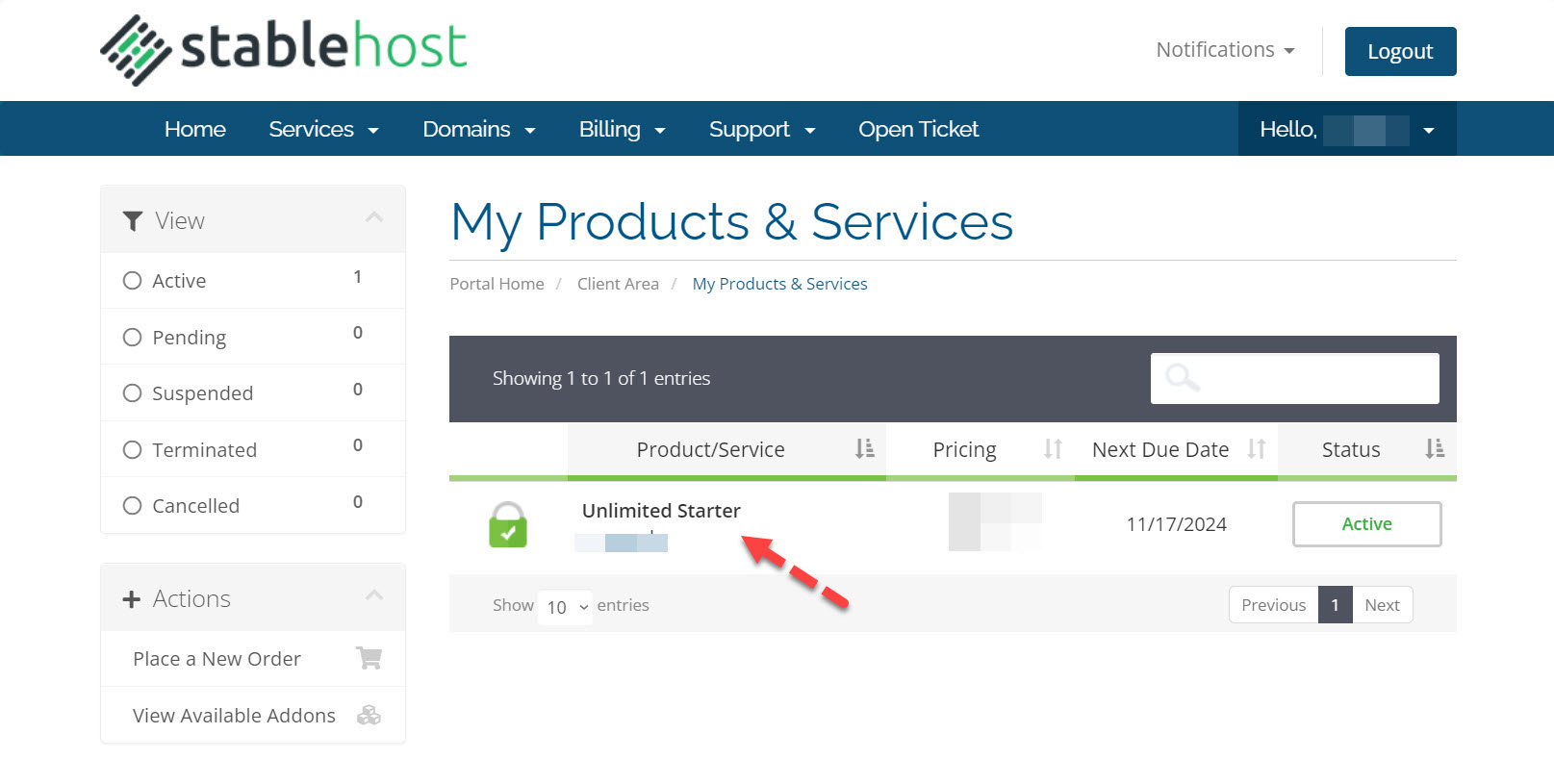Sort by Product/Service column sort icon
This screenshot has width=1554, height=784.
point(864,449)
